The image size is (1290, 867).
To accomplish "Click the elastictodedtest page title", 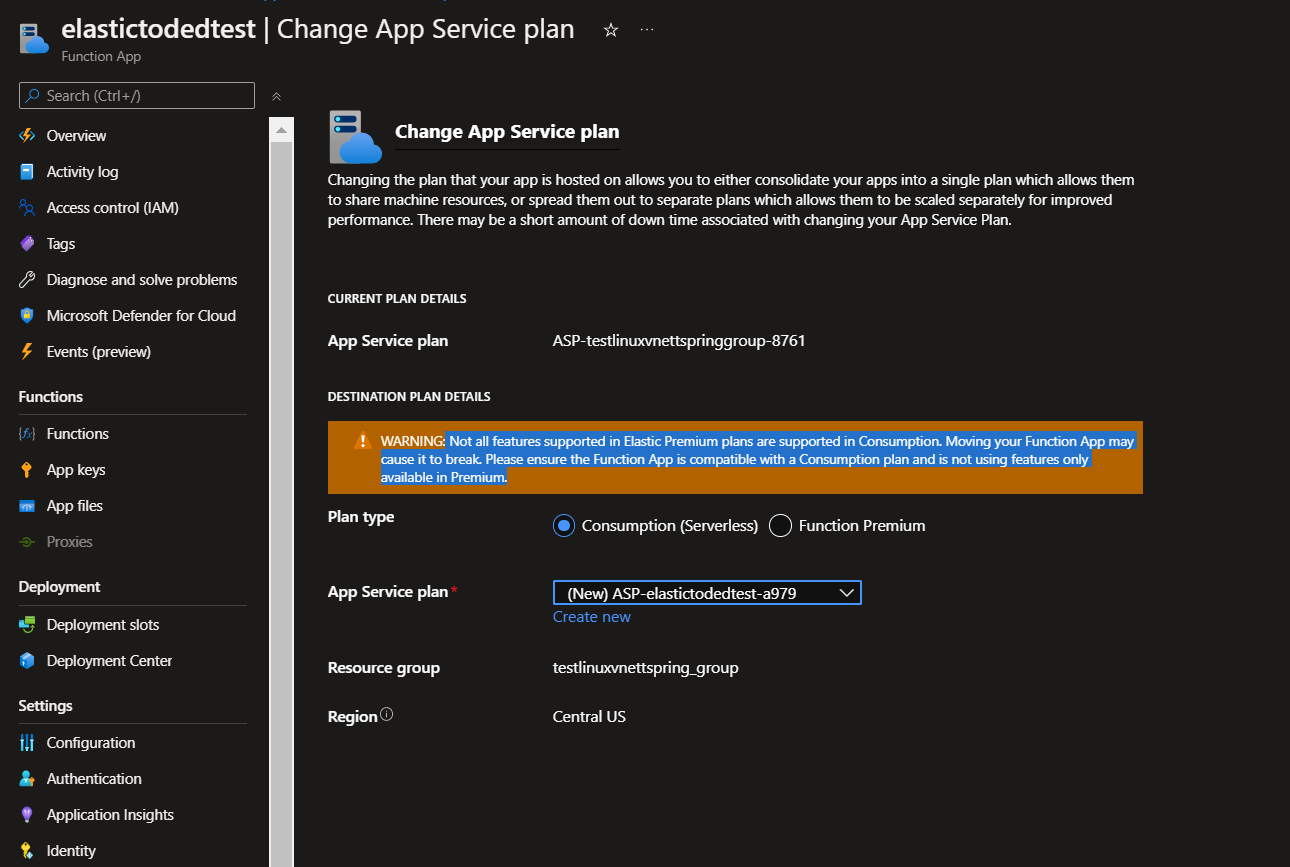I will coord(158,29).
